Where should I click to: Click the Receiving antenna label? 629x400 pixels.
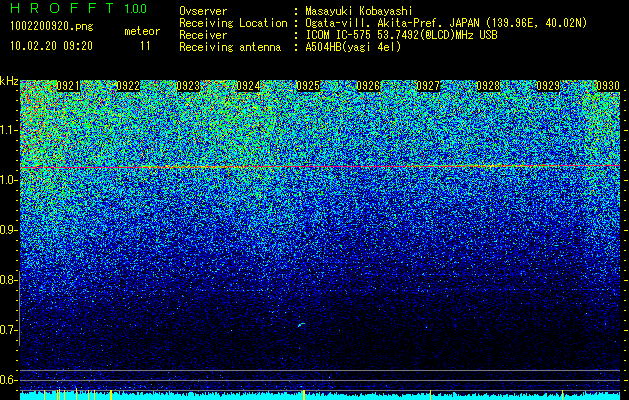pos(230,47)
